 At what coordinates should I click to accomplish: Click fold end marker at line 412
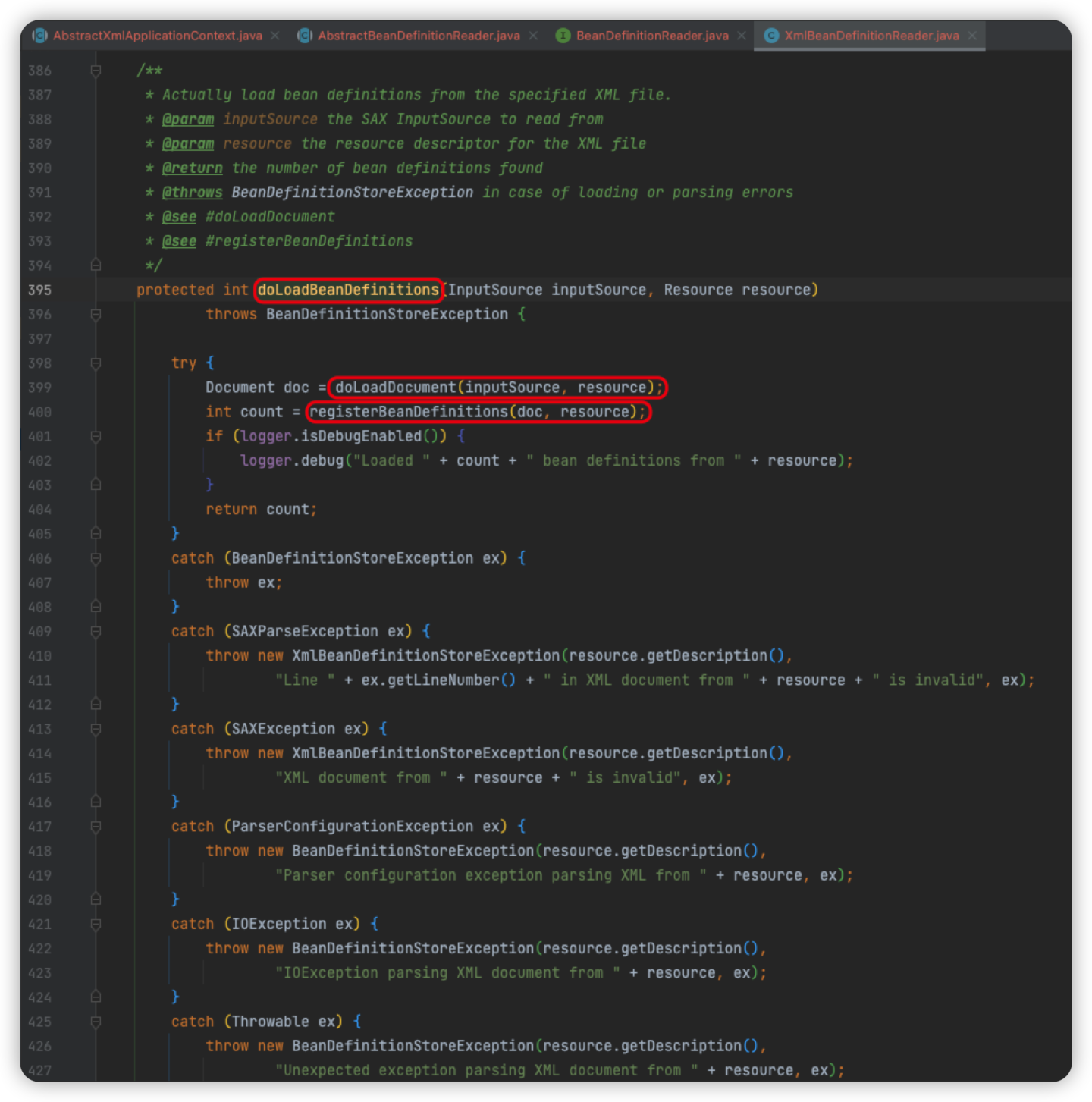(x=96, y=705)
